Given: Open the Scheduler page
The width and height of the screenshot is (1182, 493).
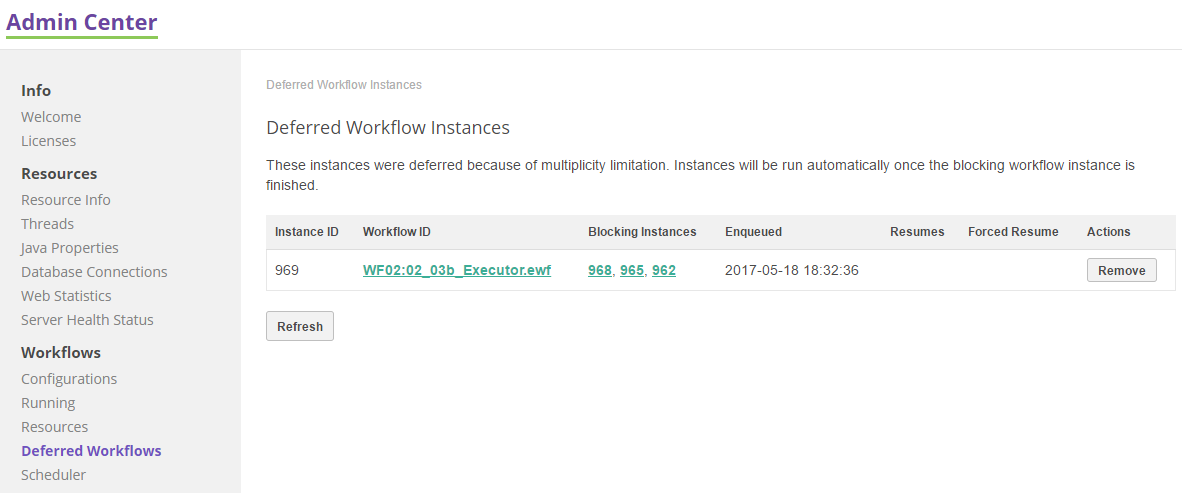Looking at the screenshot, I should pyautogui.click(x=53, y=475).
